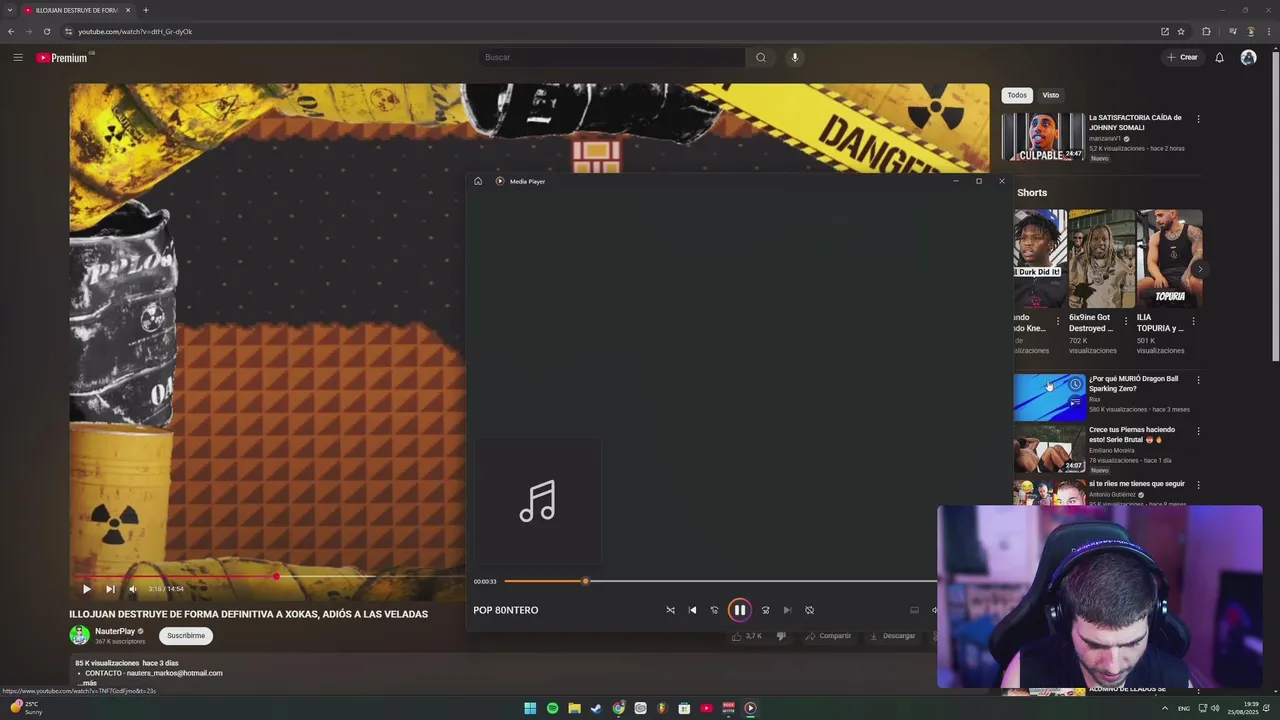Bookmark this page with the star

pos(1181,31)
